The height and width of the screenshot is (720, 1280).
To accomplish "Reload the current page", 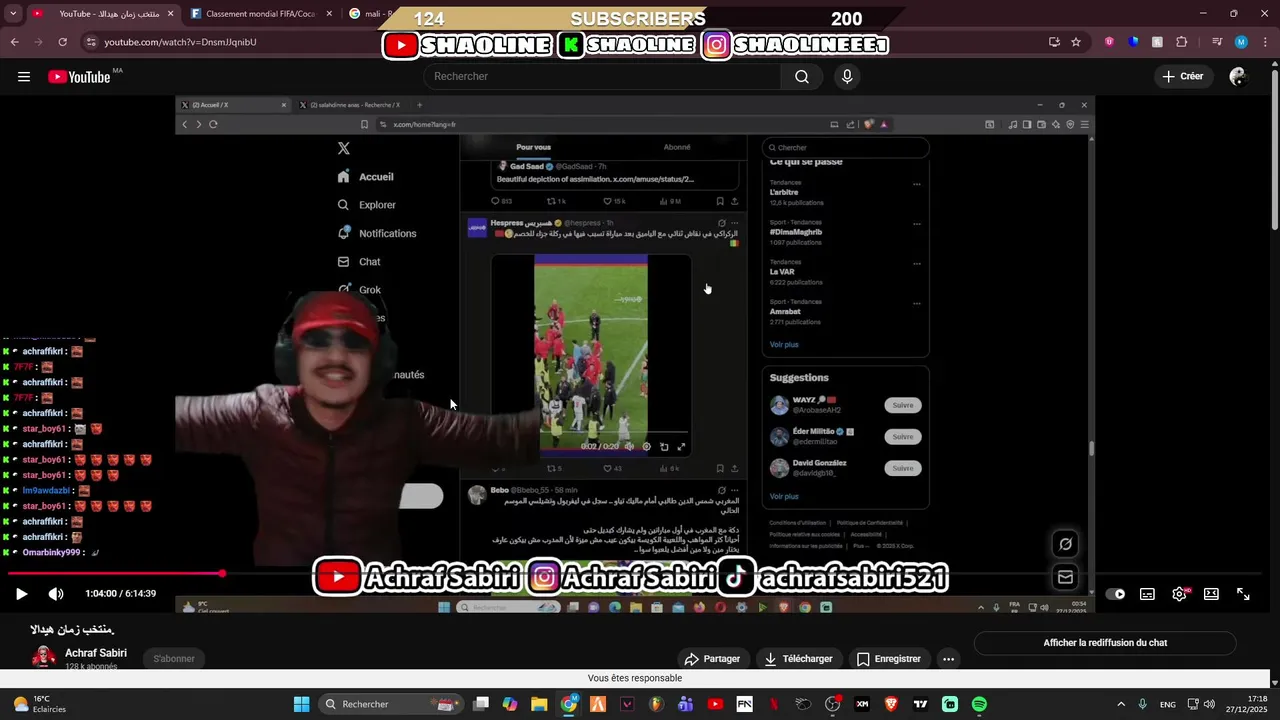I will 62,42.
